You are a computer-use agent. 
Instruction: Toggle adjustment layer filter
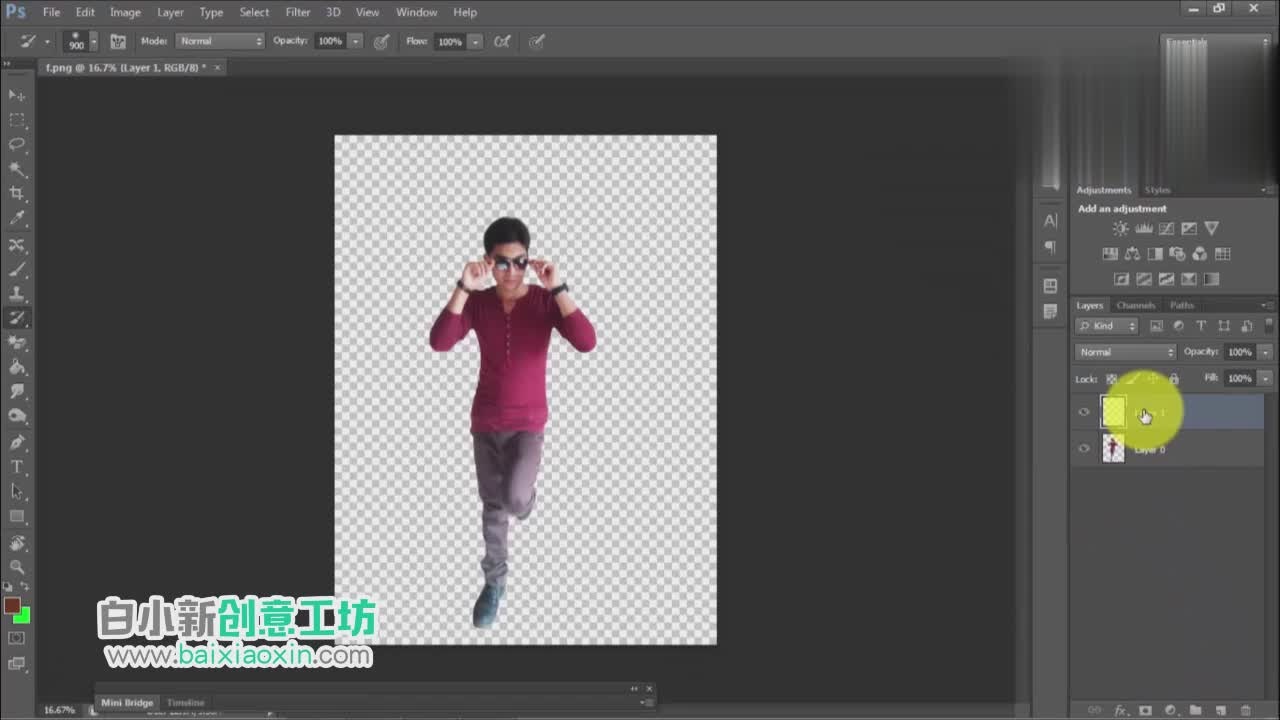(x=1178, y=326)
